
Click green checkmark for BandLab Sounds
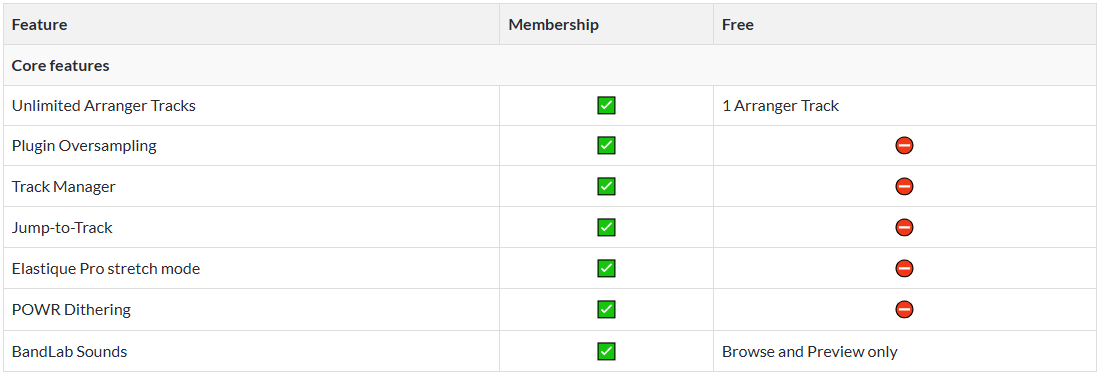tap(606, 351)
